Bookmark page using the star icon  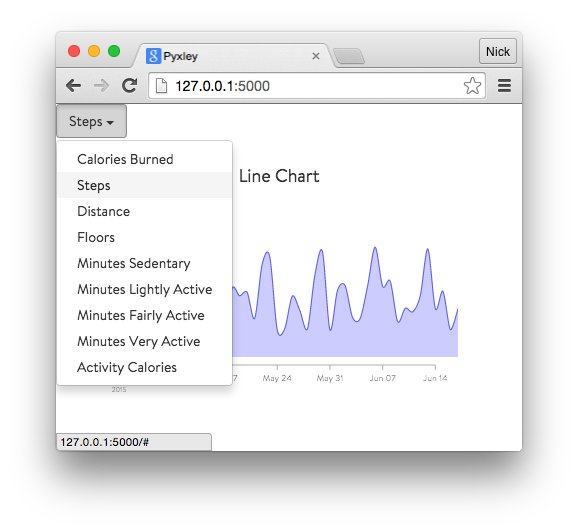coord(472,86)
